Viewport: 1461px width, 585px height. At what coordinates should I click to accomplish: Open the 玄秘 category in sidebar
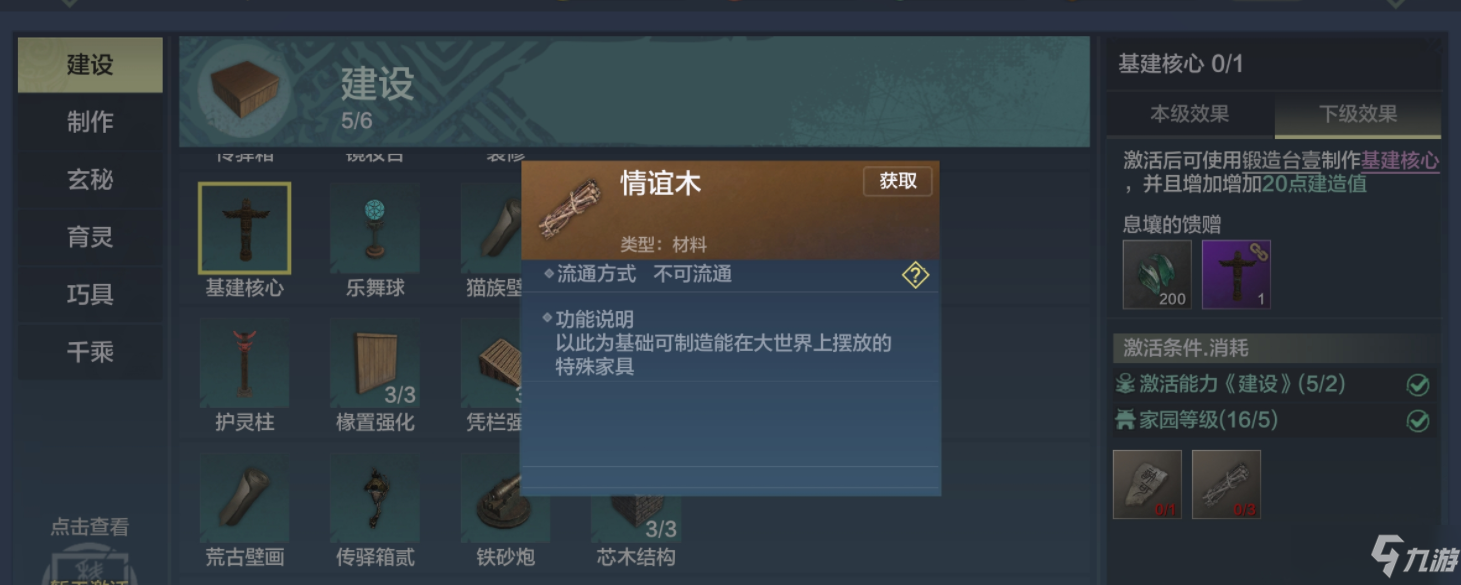90,180
